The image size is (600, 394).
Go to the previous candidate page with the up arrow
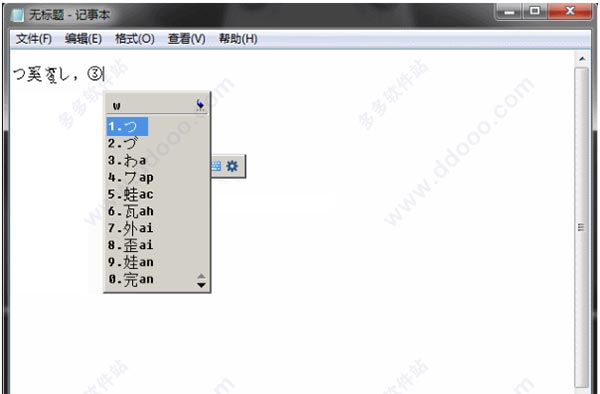[x=201, y=276]
